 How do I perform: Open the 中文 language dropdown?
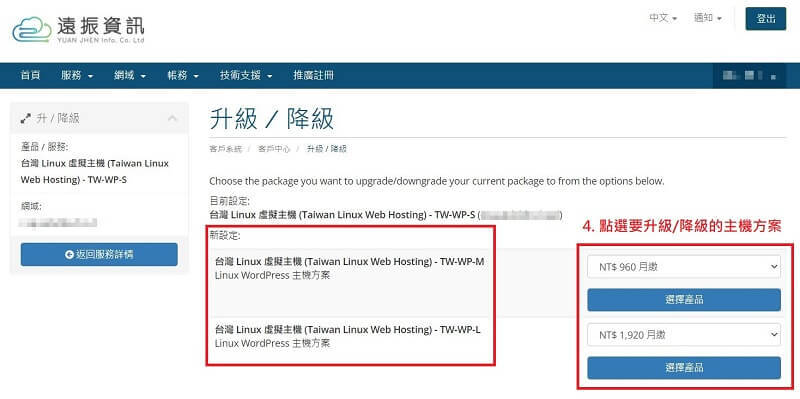coord(663,18)
